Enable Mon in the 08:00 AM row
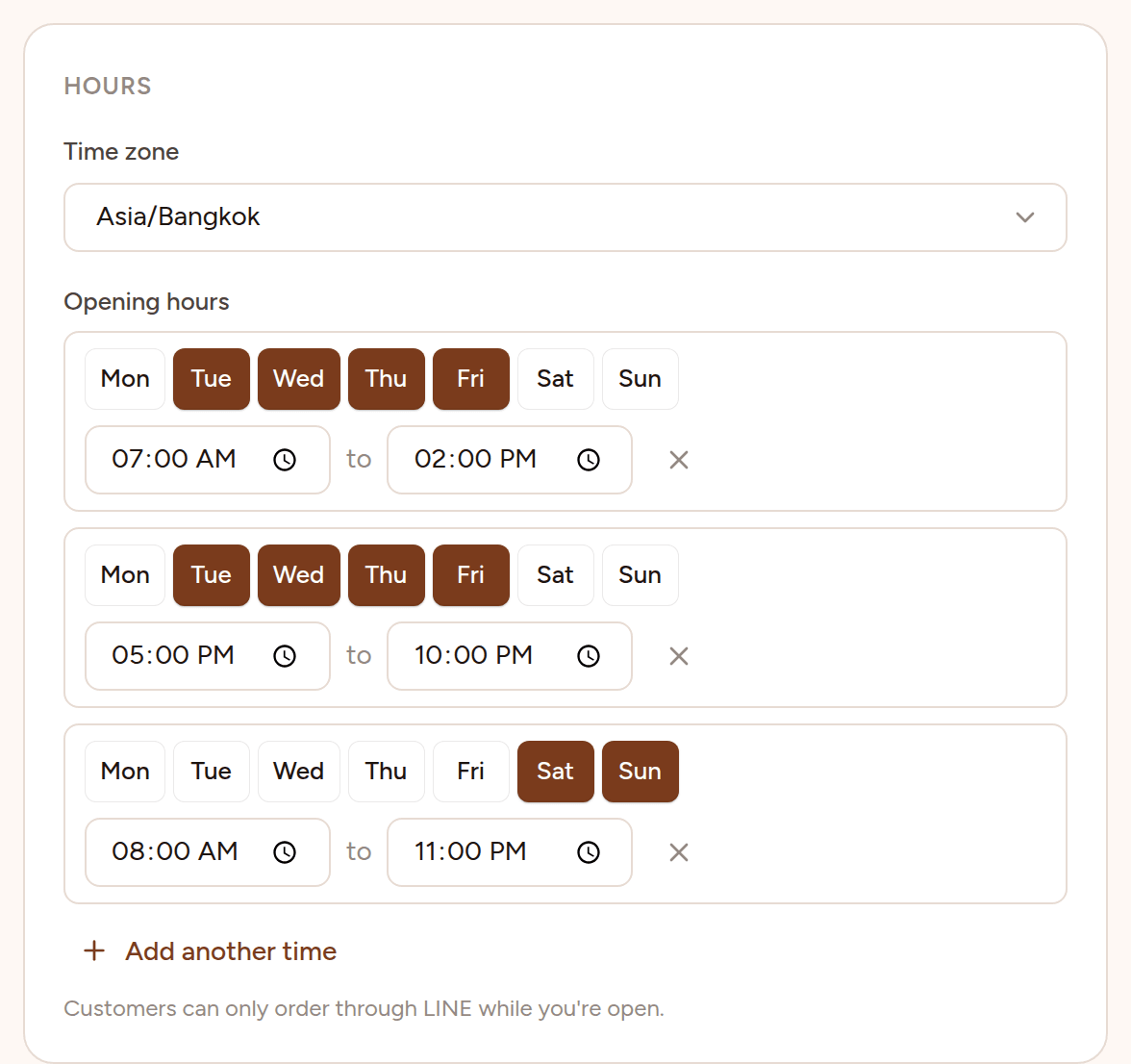Screen dimensions: 1131x1064 coord(125,772)
